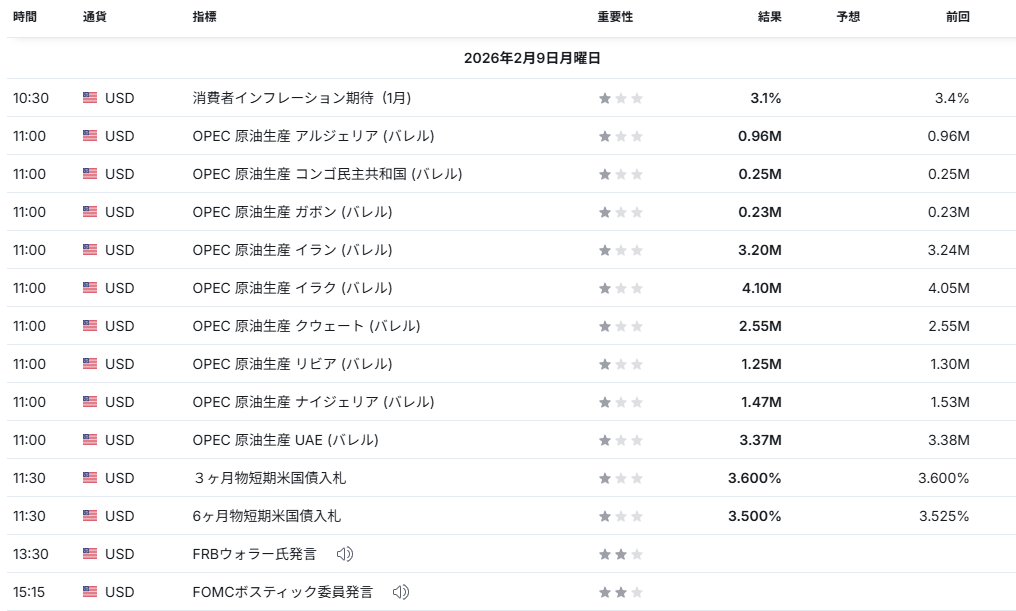Click the 時間 column header
1016x611 pixels.
[x=25, y=17]
